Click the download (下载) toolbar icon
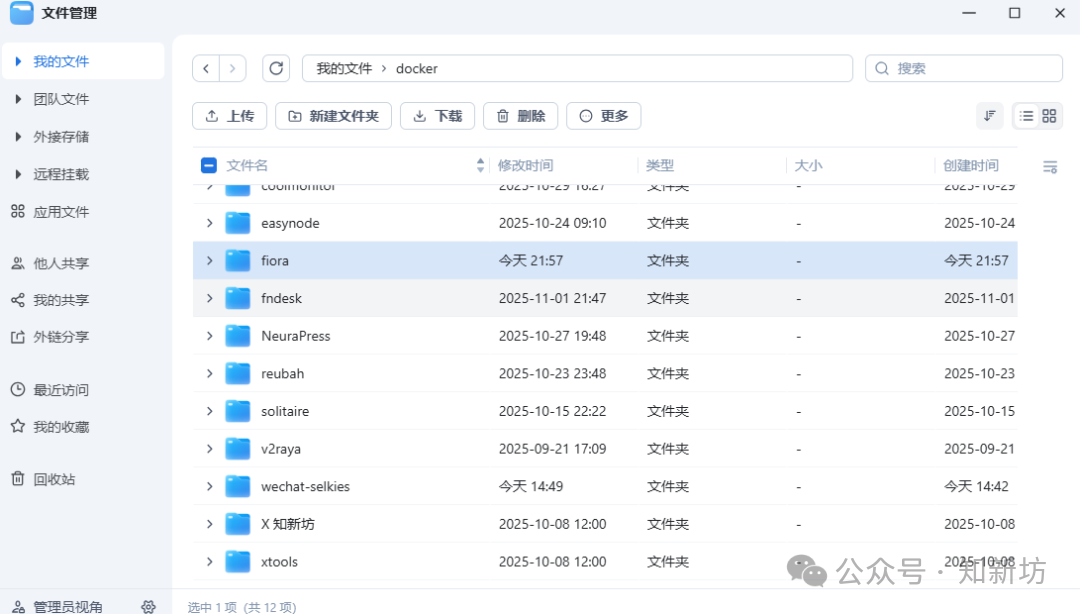Screen dimensions: 1080x614 tap(420, 115)
